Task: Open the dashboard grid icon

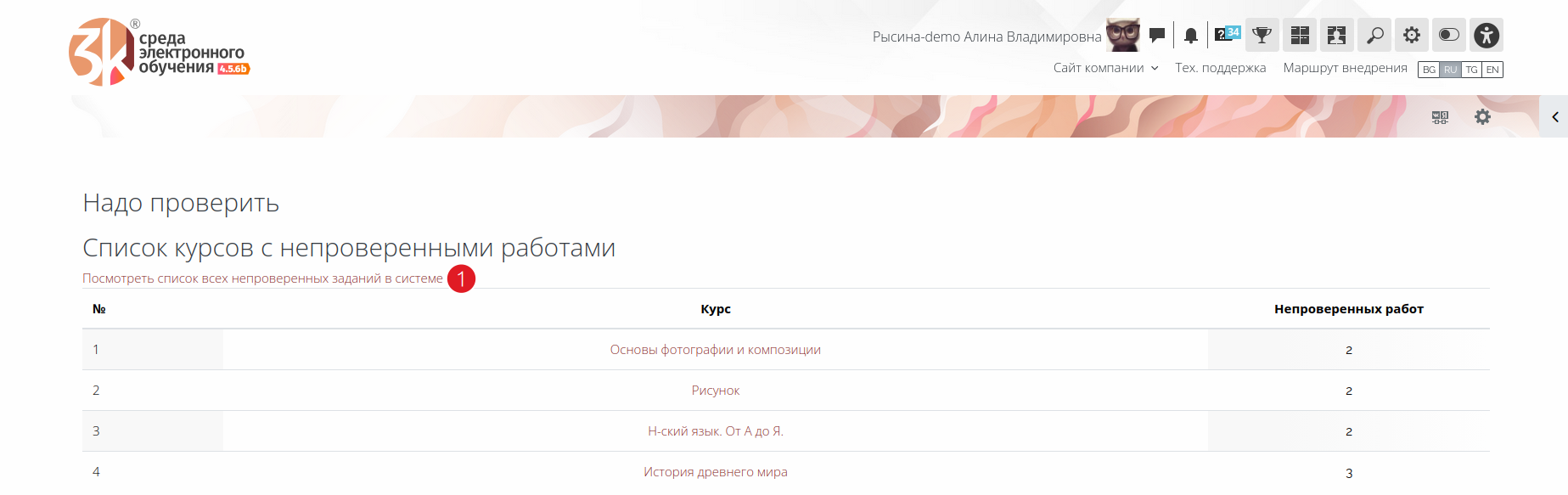Action: 1300,35
